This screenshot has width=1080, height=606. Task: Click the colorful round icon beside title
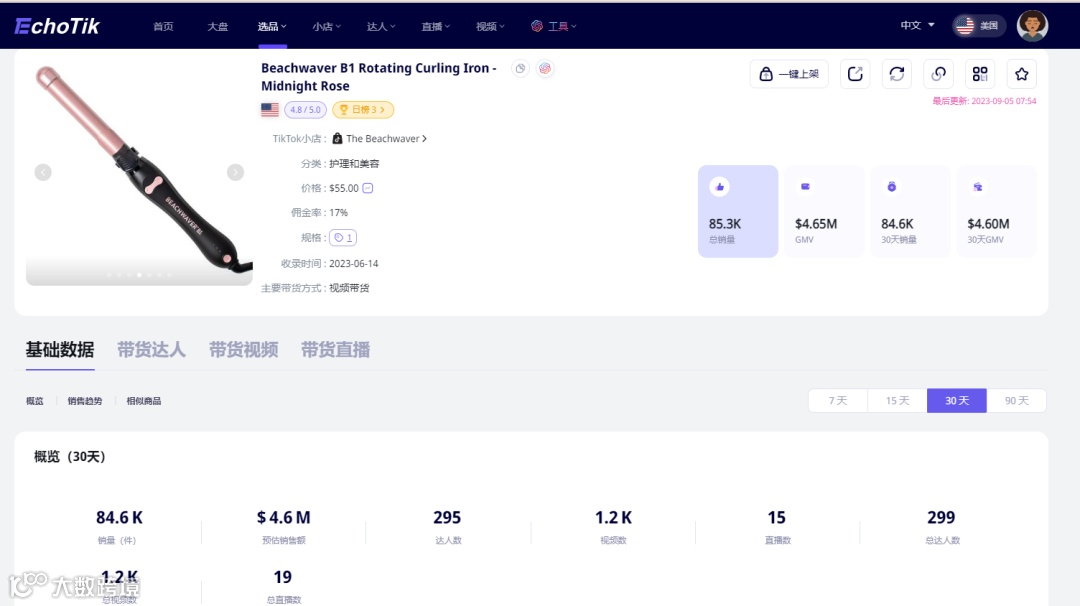545,68
